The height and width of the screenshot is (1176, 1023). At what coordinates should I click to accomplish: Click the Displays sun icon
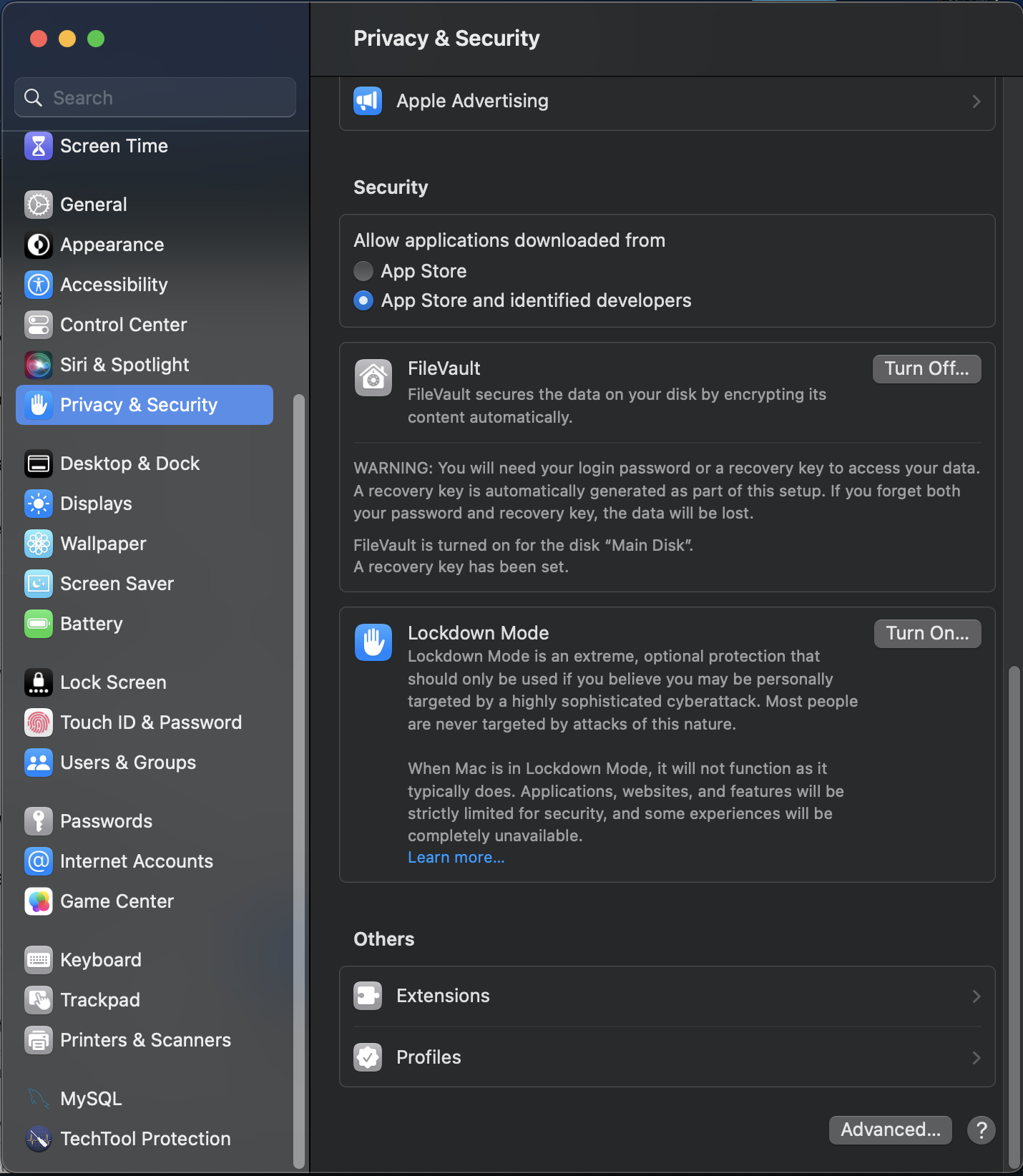click(x=39, y=504)
